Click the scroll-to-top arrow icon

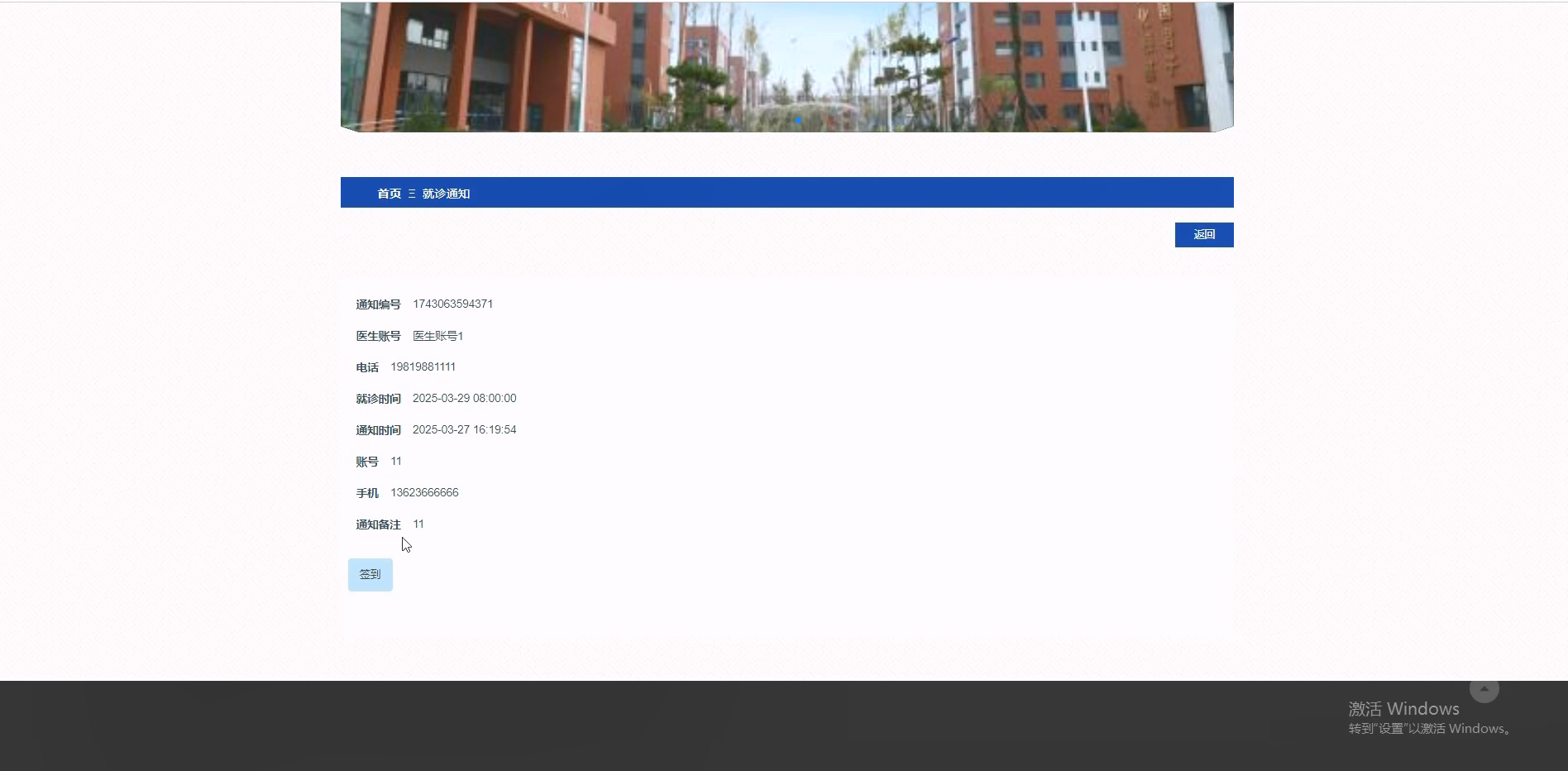[1484, 689]
